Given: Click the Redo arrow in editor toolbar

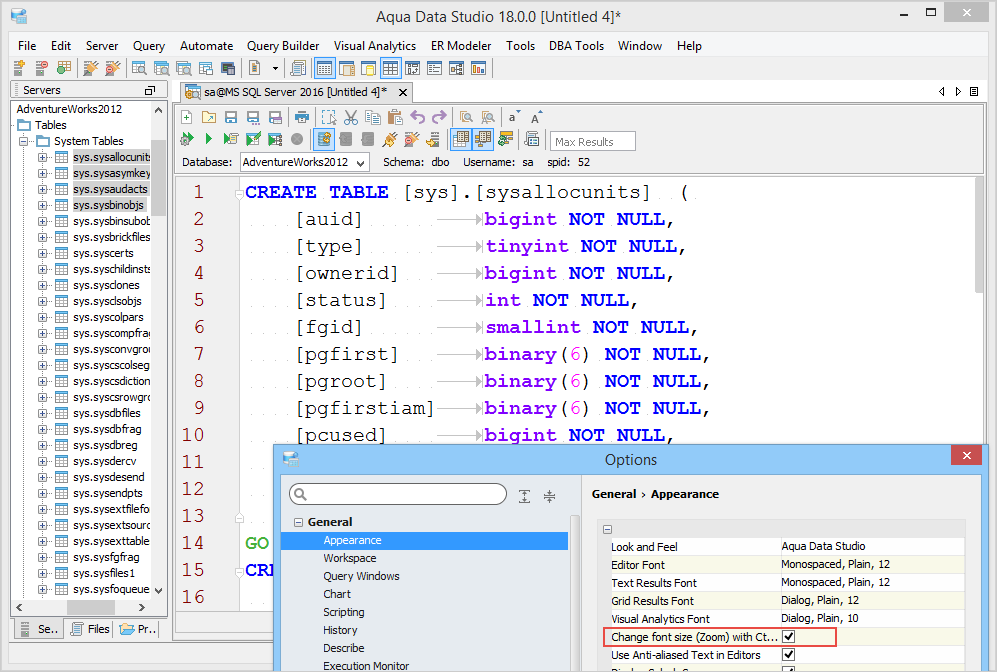Looking at the screenshot, I should (440, 117).
